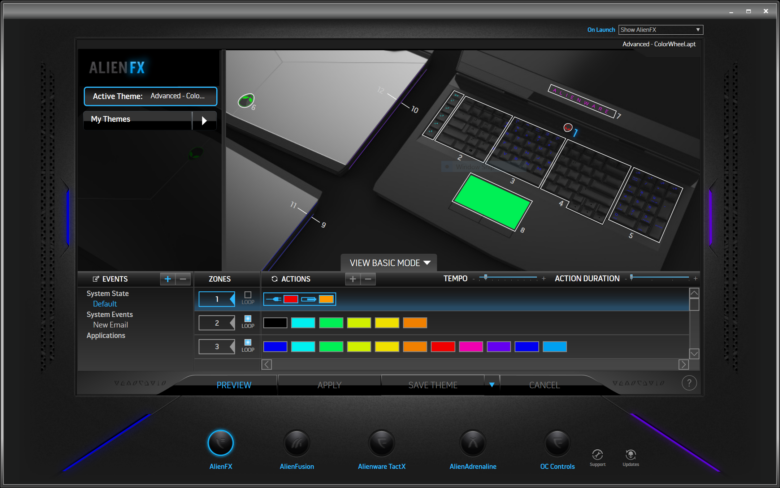This screenshot has height=488, width=780.
Task: Open the View Basic Mode dropdown
Action: click(389, 263)
